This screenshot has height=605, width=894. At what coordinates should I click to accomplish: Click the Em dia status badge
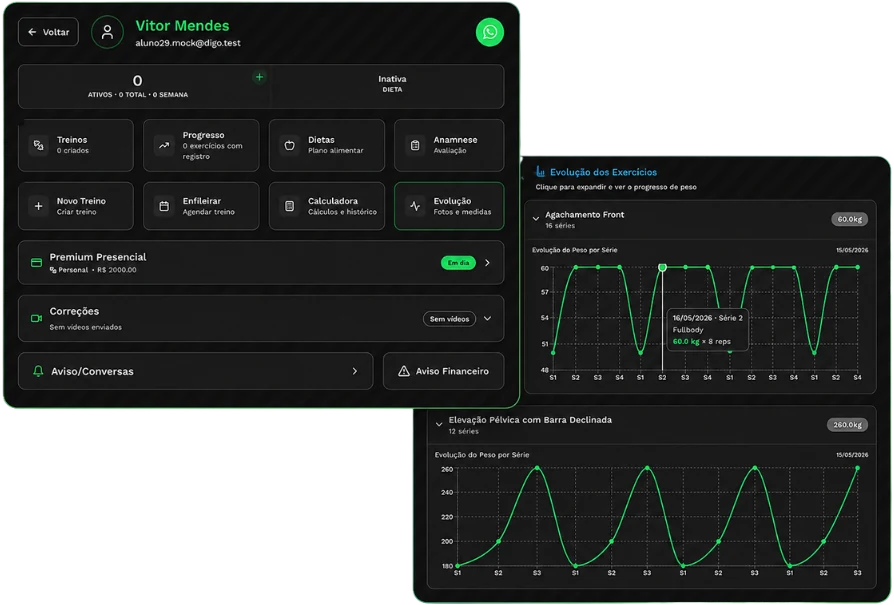click(x=458, y=263)
